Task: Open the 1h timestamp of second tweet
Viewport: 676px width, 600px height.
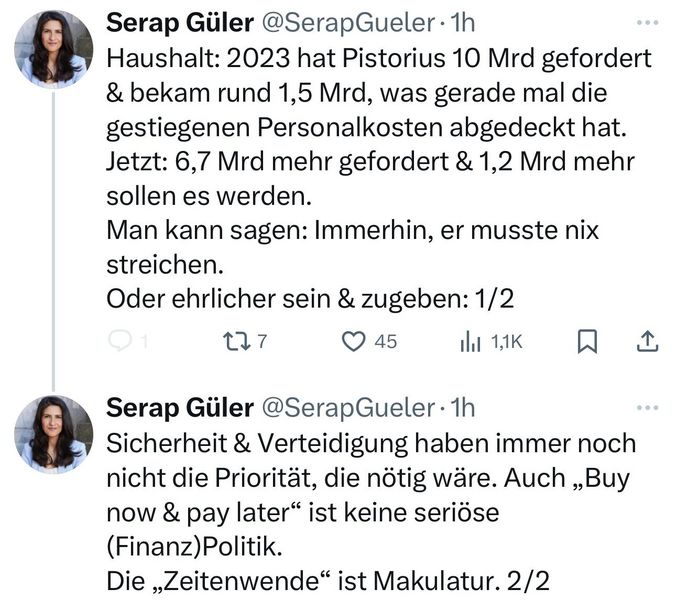Action: [463, 408]
